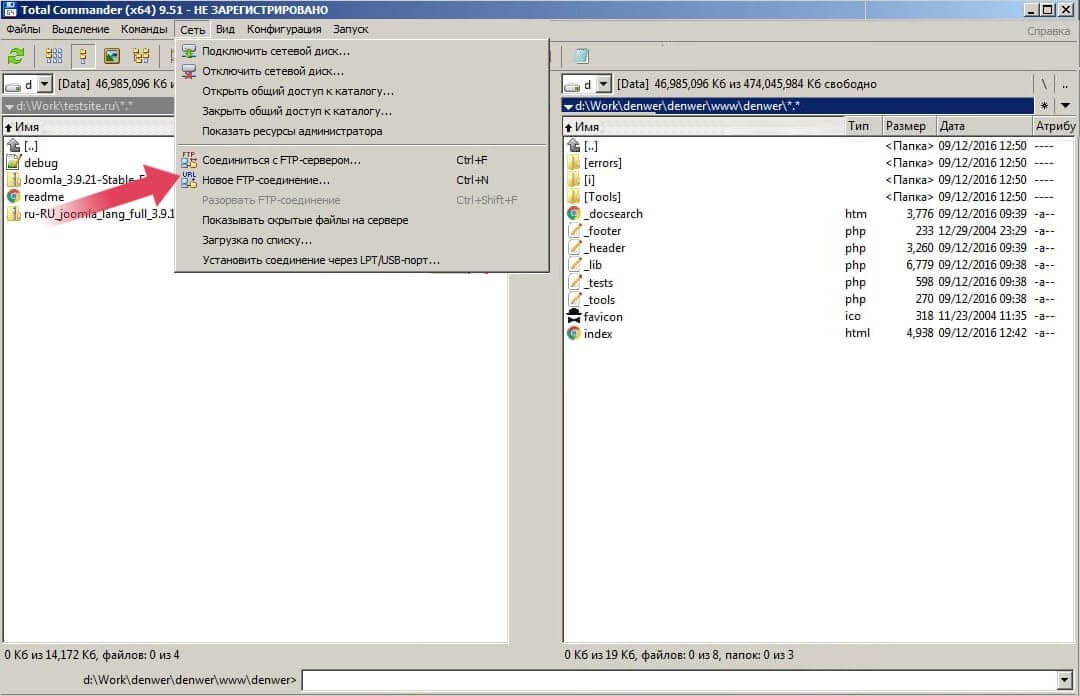
Task: Click the FTP connect icon in menu
Action: (188, 160)
